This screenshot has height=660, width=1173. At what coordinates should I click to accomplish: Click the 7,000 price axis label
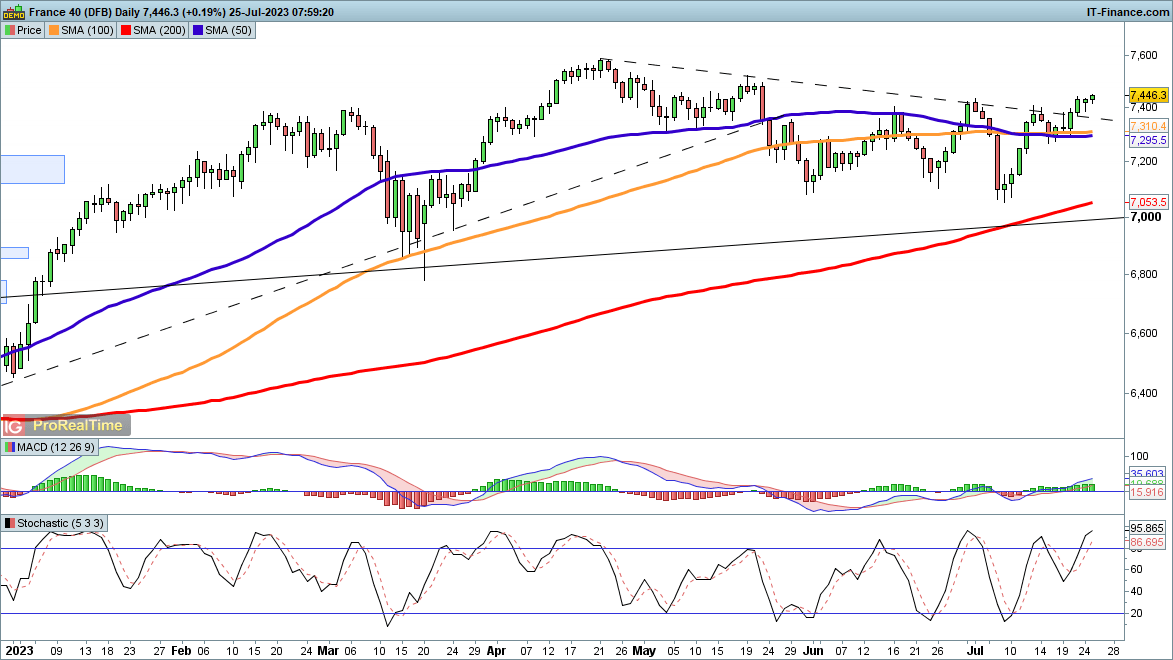click(1145, 216)
